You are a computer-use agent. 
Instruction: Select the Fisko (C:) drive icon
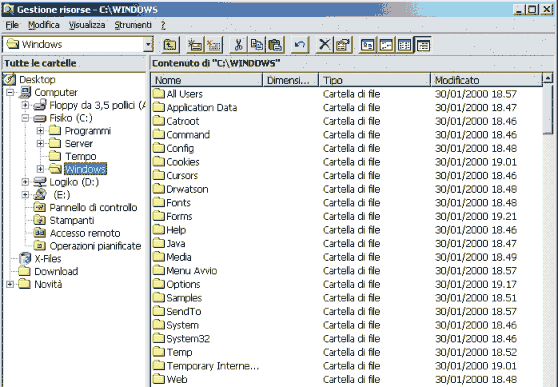point(40,118)
